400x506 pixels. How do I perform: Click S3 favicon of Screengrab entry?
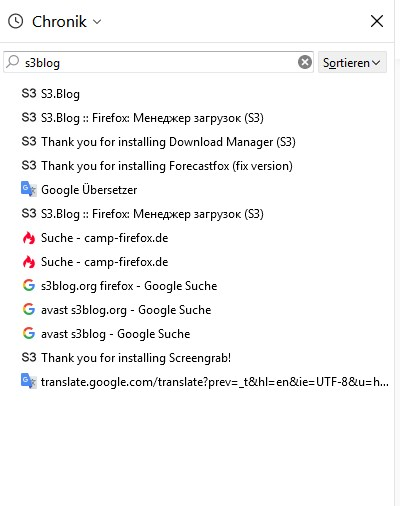tap(29, 358)
